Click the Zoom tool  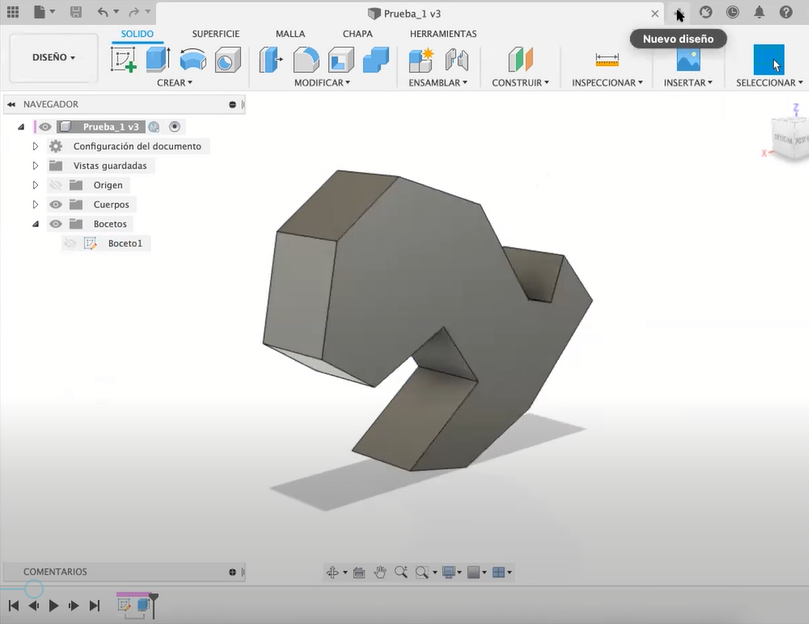[401, 572]
